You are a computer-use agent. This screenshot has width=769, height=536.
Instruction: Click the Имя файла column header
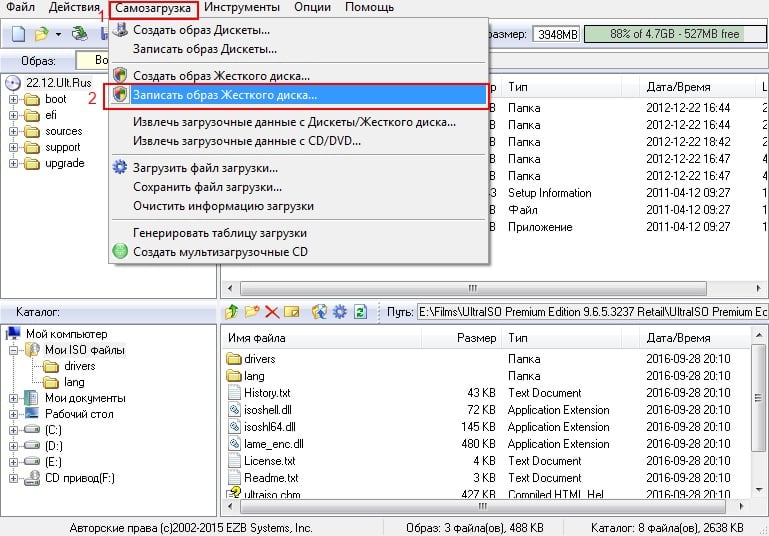(x=258, y=338)
